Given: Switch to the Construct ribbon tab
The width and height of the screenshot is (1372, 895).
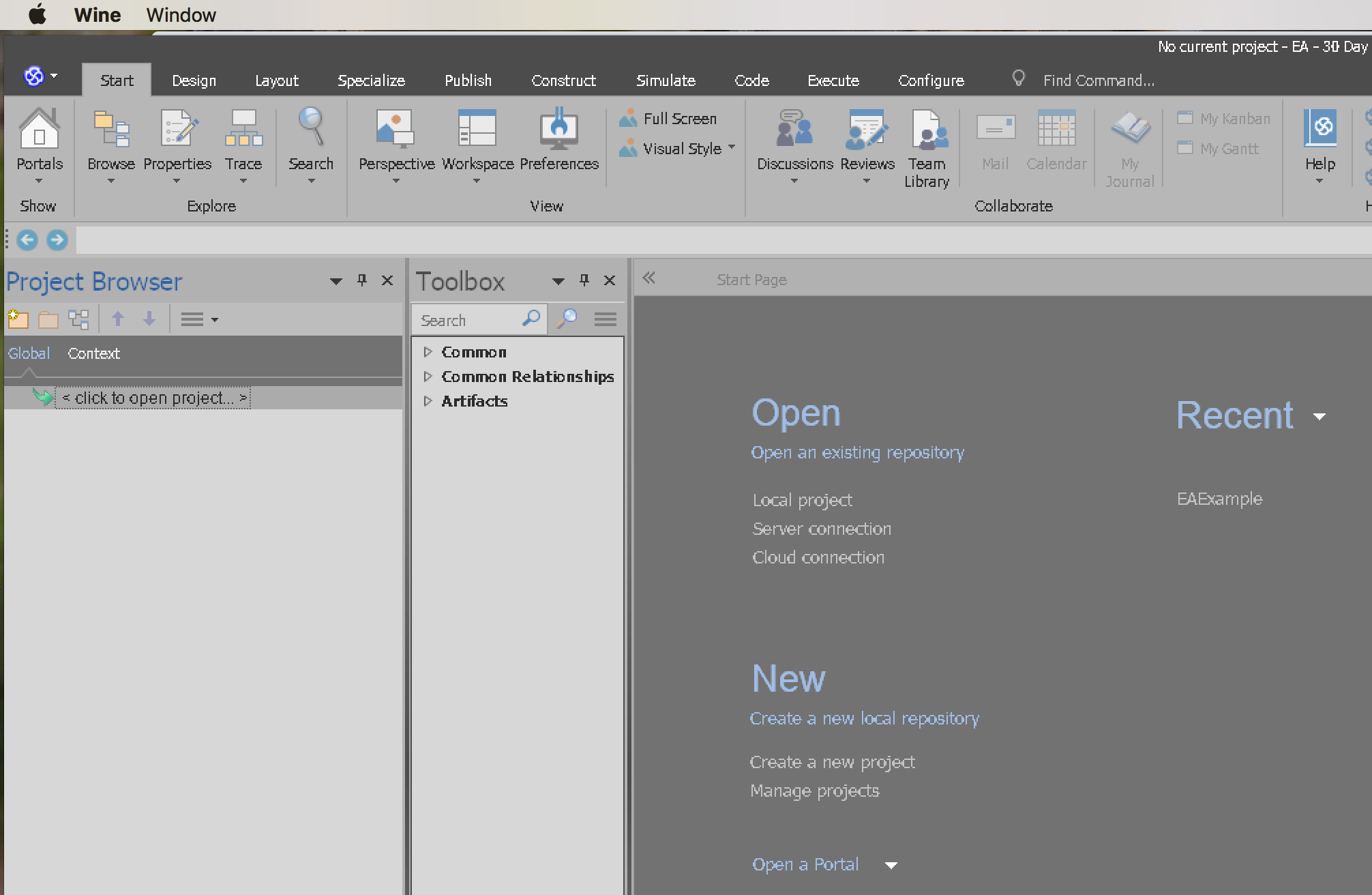Looking at the screenshot, I should tap(564, 80).
